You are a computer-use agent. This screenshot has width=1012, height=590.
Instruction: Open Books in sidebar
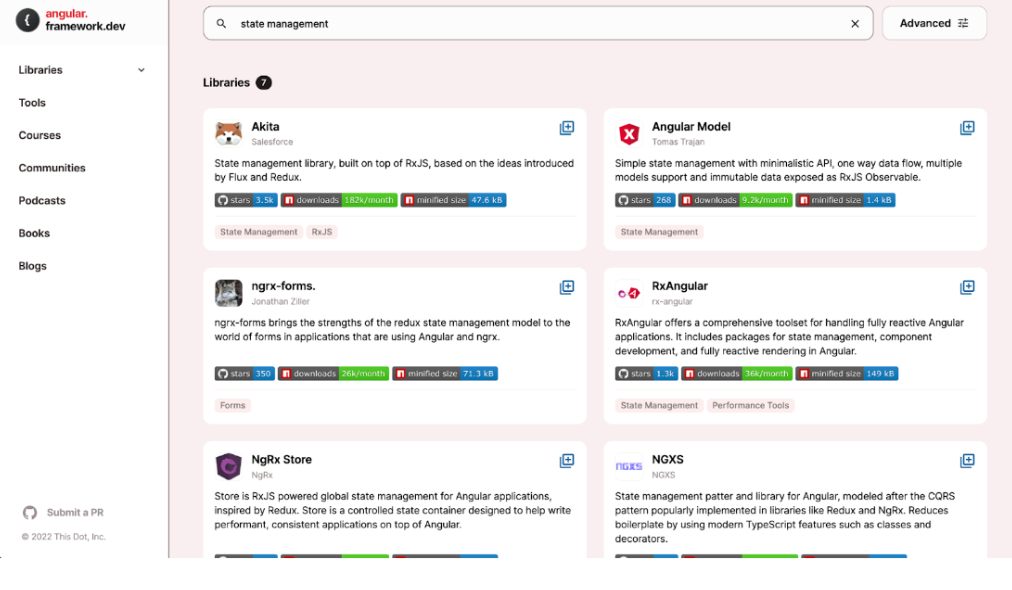(34, 233)
